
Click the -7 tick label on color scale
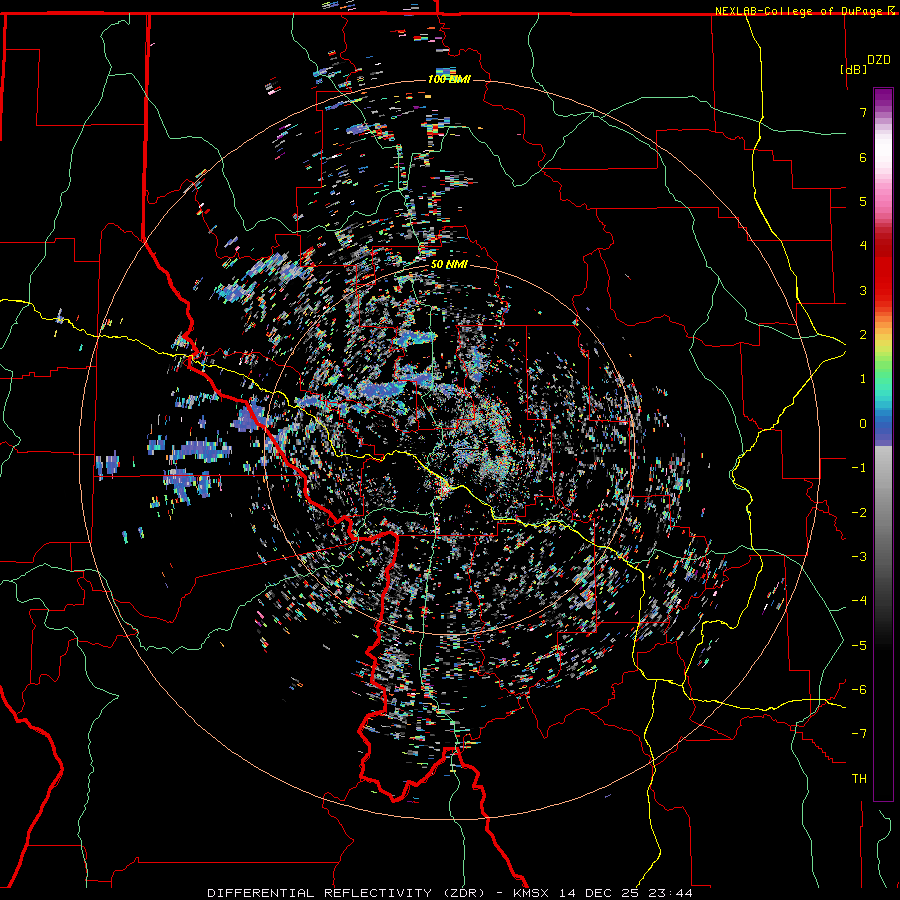(859, 734)
